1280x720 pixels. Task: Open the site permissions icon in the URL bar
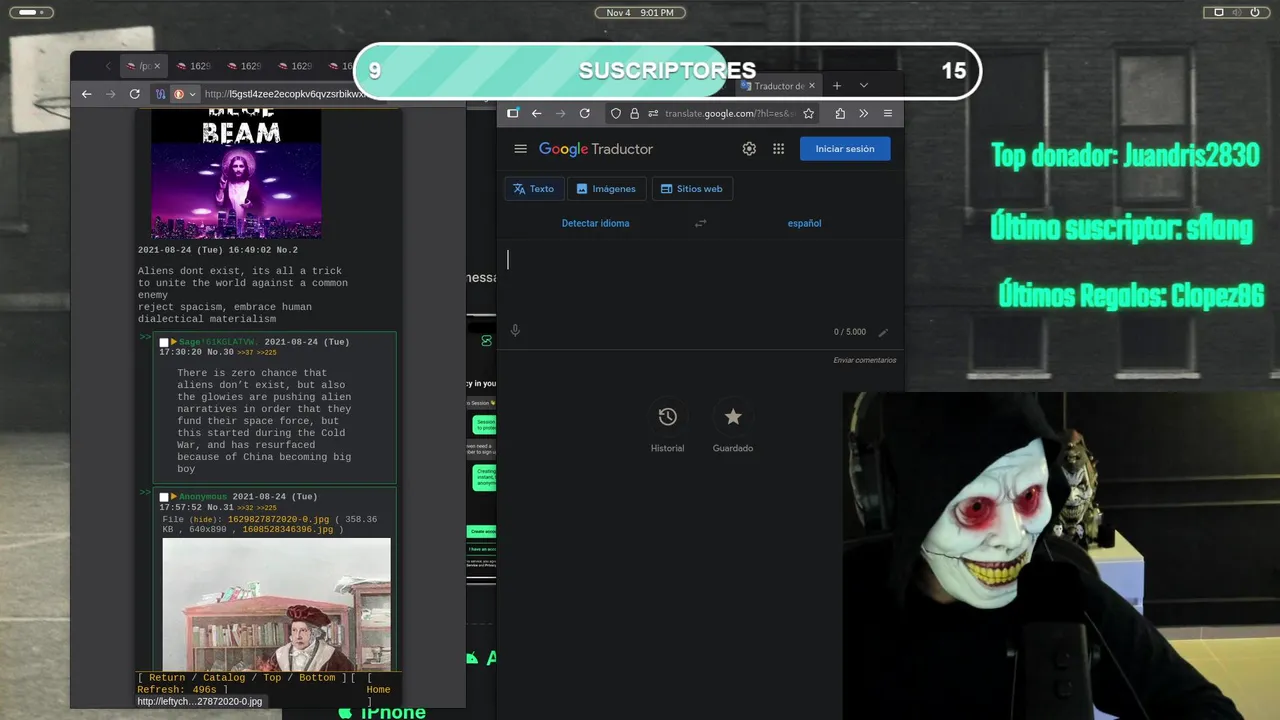tap(653, 113)
